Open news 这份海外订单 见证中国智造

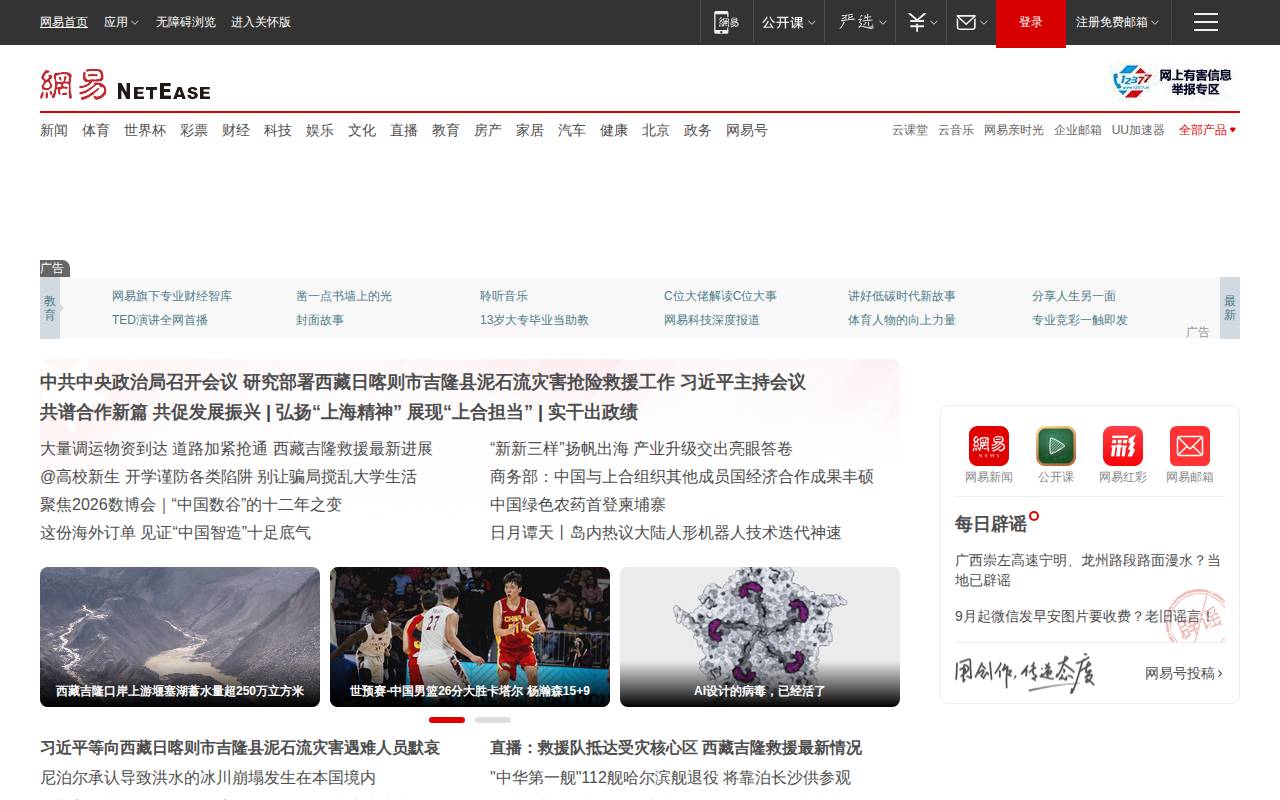click(x=175, y=533)
